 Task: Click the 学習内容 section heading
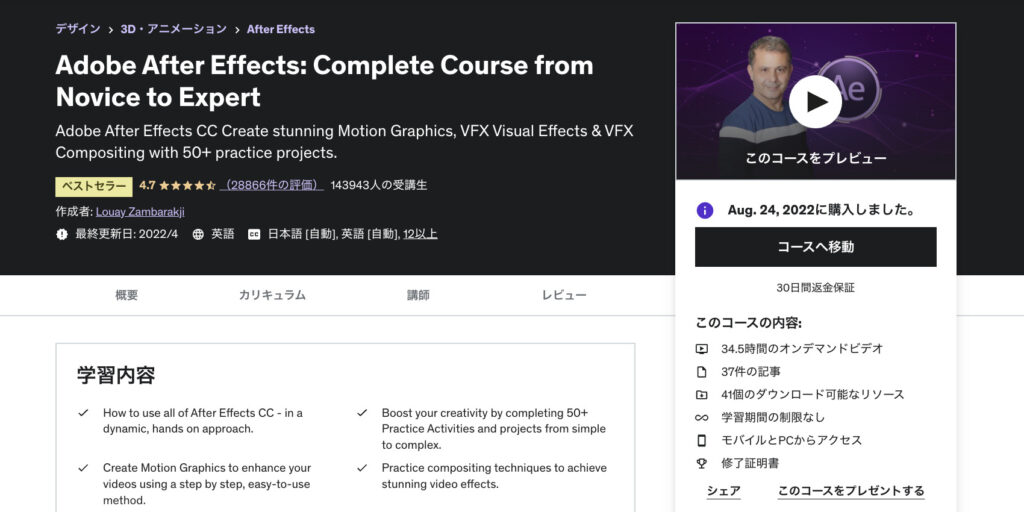pyautogui.click(x=116, y=376)
